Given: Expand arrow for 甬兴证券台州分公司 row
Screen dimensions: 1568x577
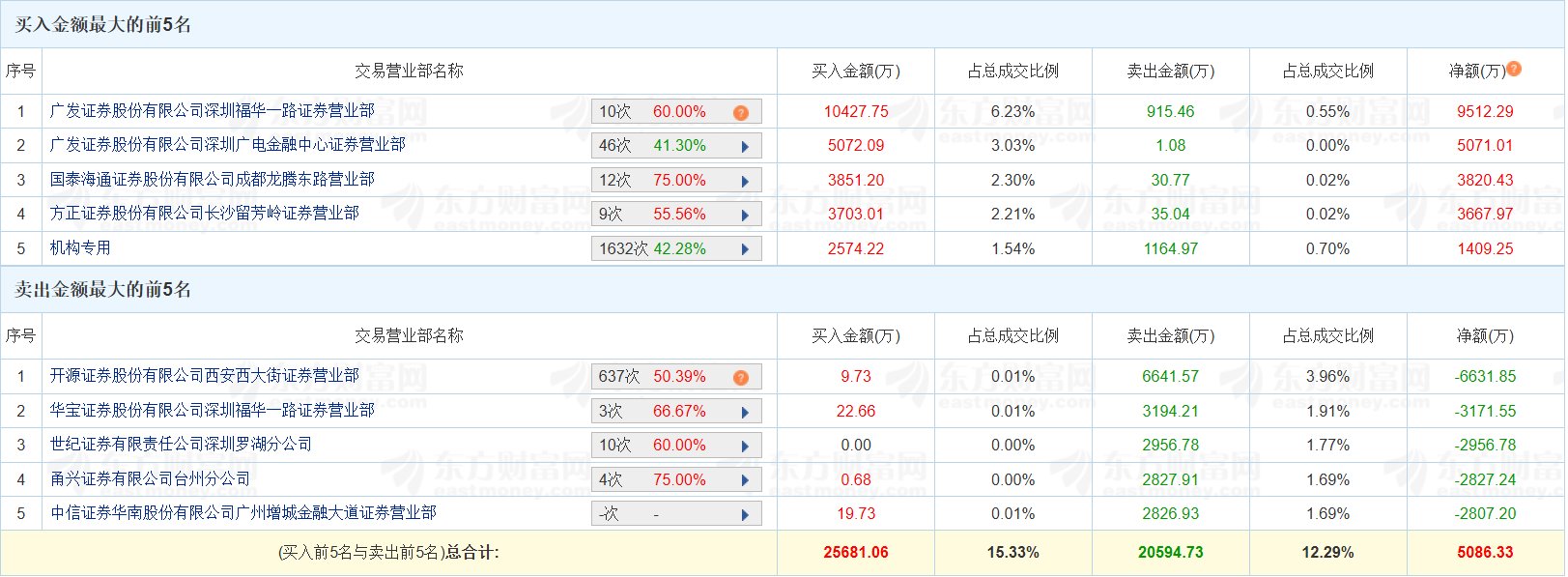Looking at the screenshot, I should pyautogui.click(x=745, y=480).
